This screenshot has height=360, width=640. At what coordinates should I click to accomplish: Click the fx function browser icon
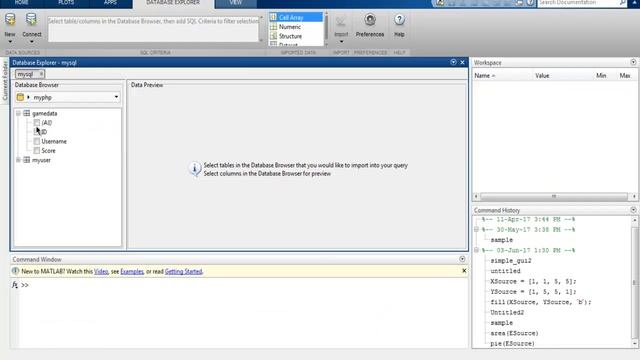pyautogui.click(x=15, y=284)
